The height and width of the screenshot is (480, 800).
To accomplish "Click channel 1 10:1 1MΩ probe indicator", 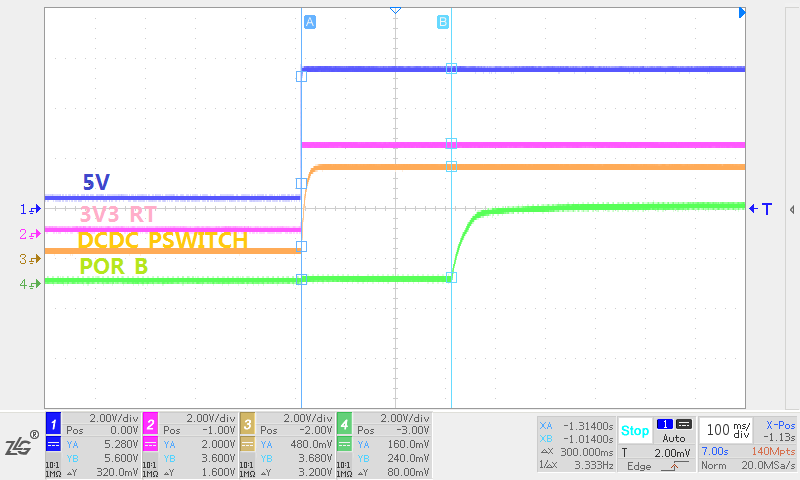I will tap(54, 469).
